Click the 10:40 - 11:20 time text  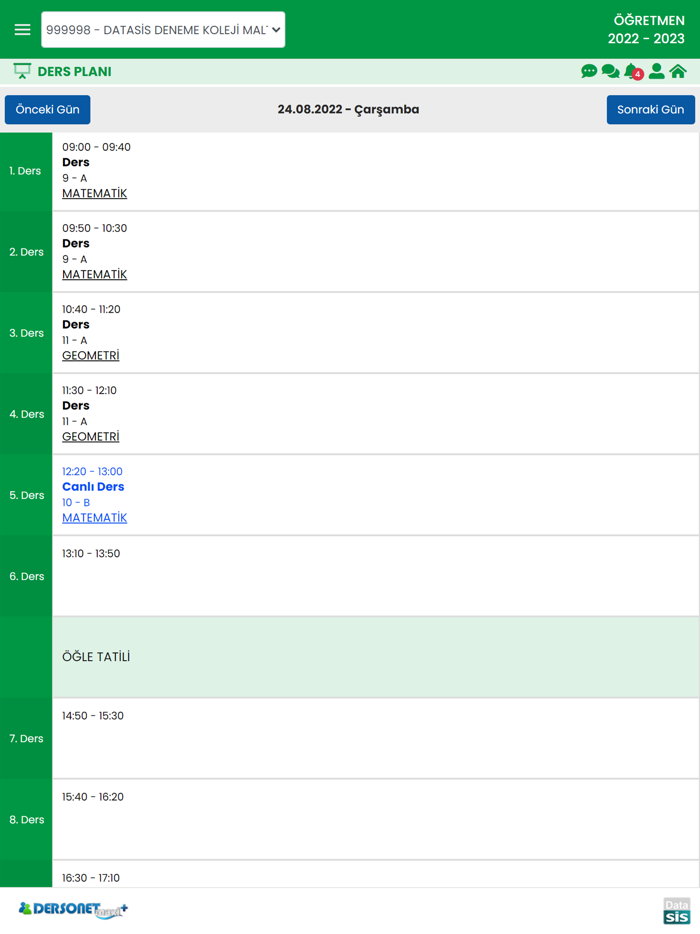click(91, 309)
